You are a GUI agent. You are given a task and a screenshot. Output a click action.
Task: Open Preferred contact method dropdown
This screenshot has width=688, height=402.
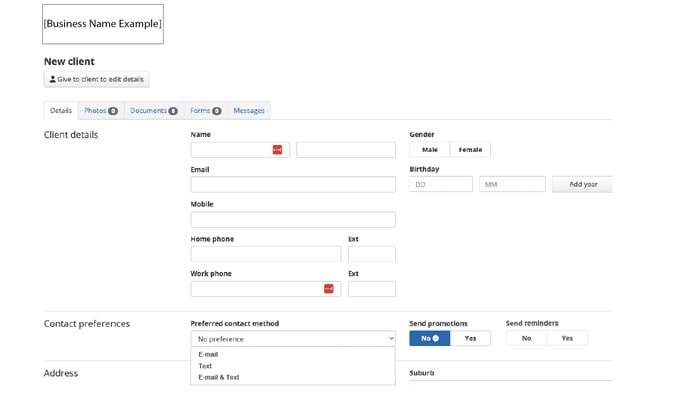tap(293, 339)
